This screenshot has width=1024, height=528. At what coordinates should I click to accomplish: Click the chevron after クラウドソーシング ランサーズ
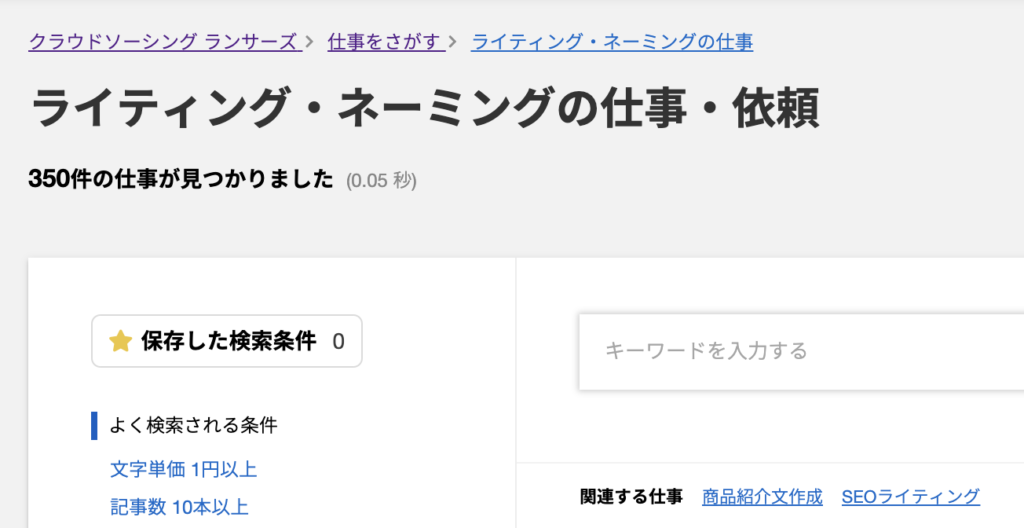[310, 42]
